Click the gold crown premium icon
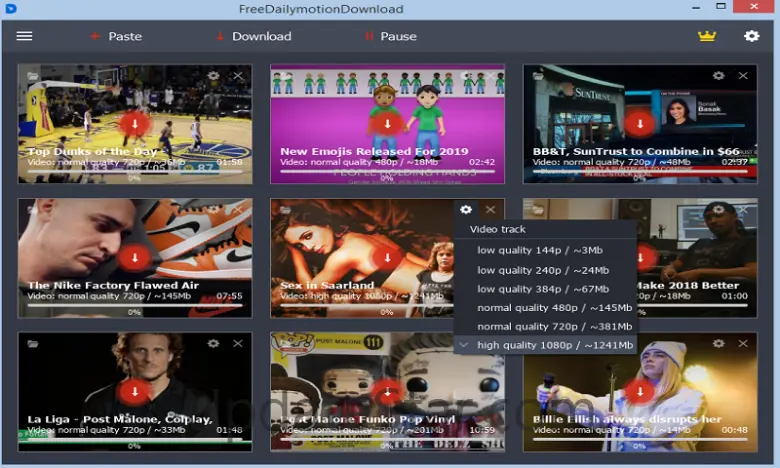 pos(707,36)
